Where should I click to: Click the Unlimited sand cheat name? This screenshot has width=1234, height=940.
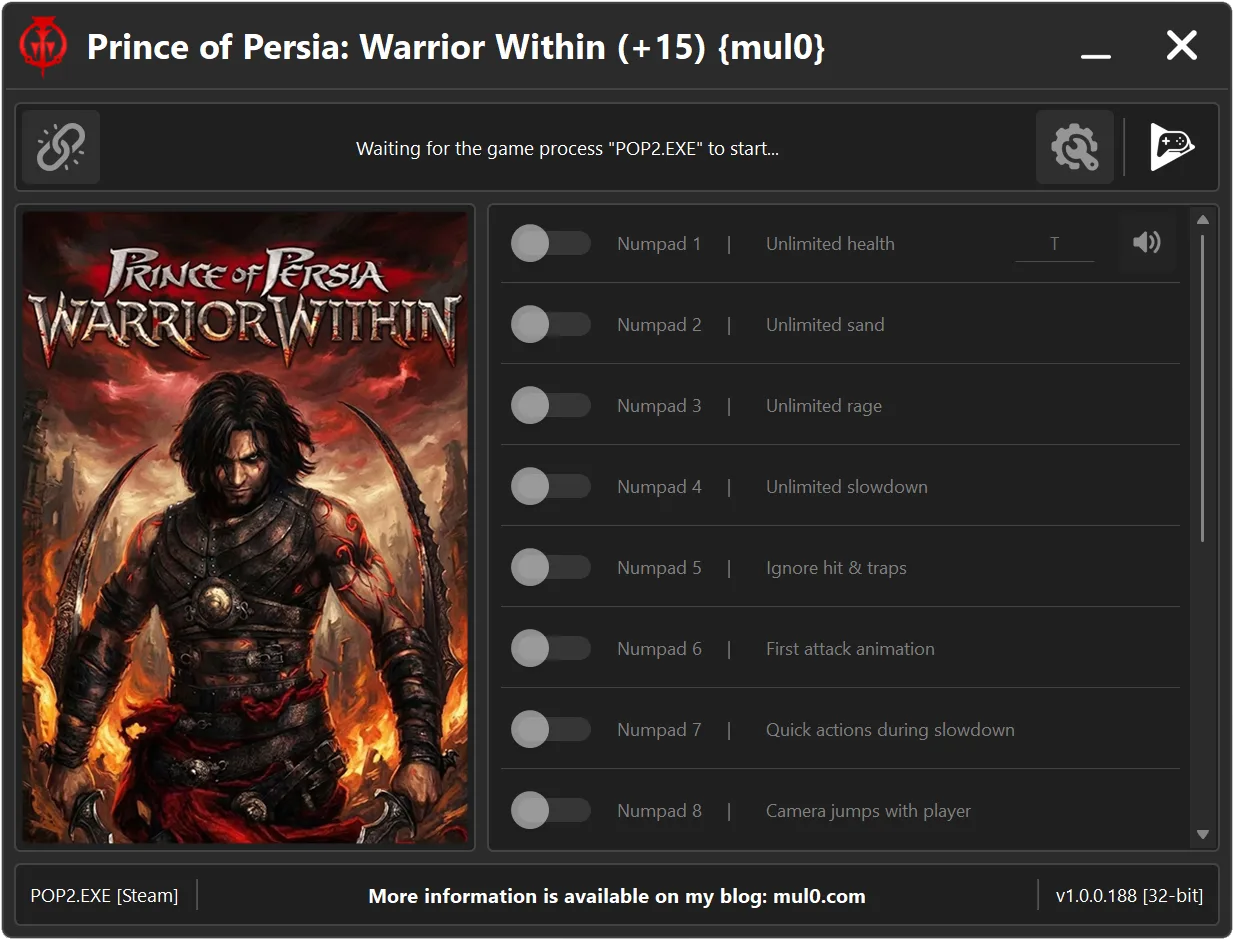coord(825,324)
